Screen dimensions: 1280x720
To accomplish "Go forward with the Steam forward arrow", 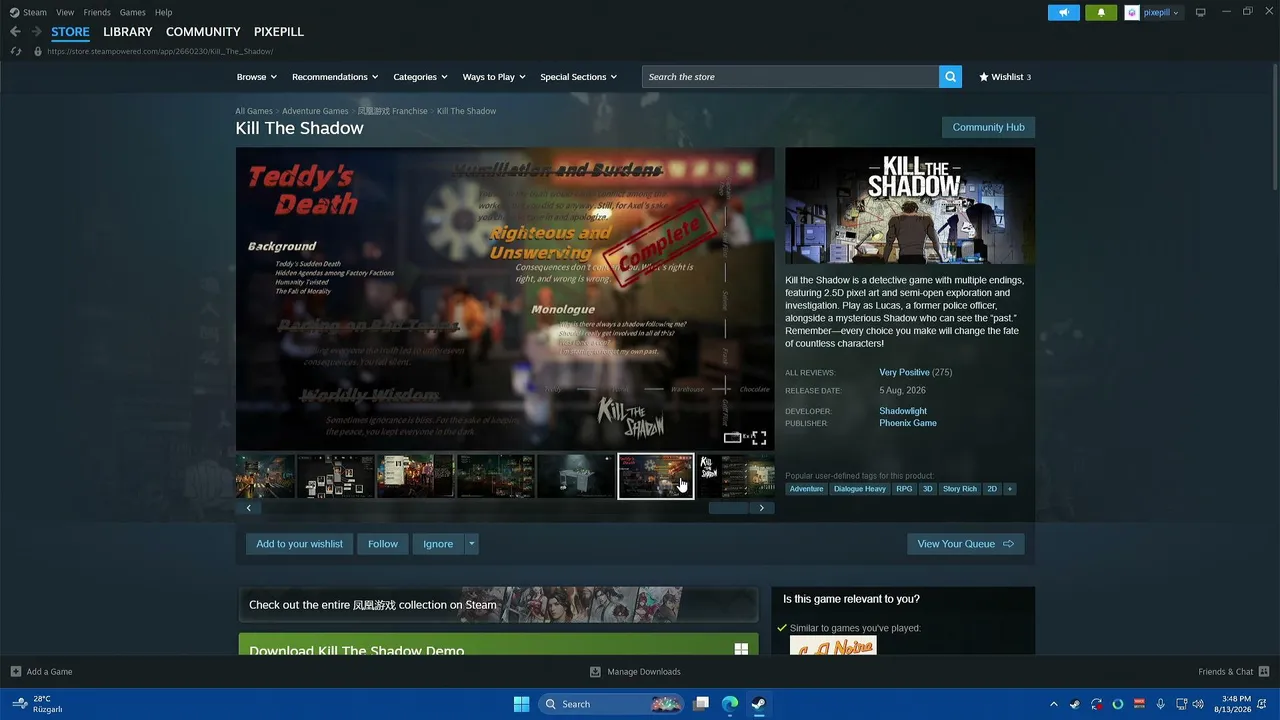I will point(37,32).
